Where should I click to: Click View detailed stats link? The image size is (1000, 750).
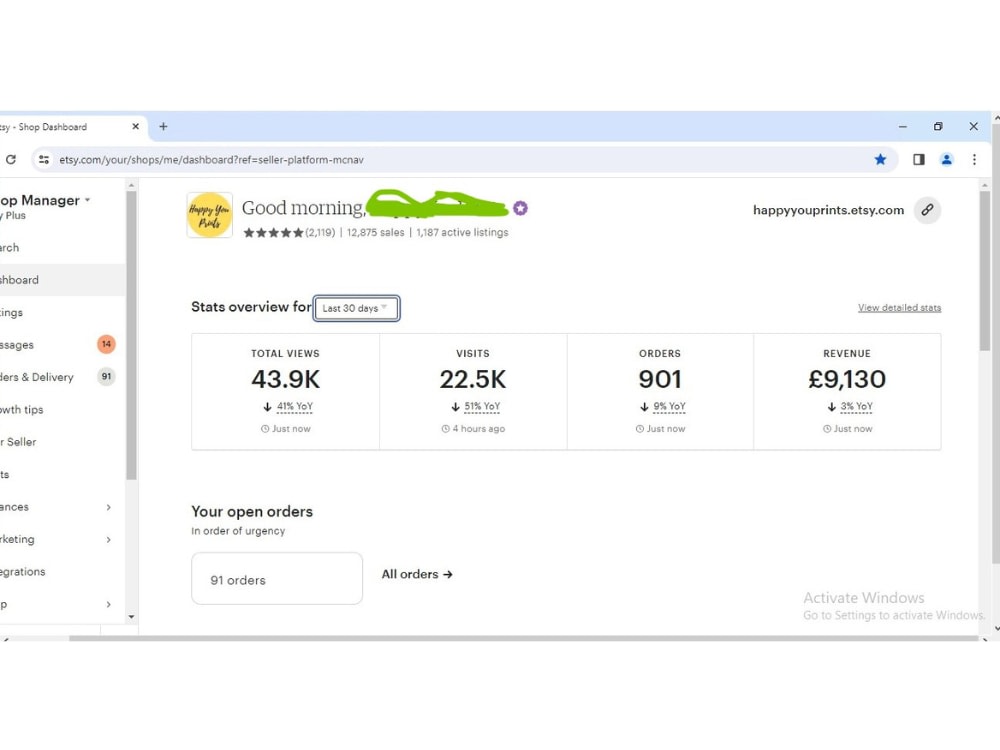(x=899, y=307)
